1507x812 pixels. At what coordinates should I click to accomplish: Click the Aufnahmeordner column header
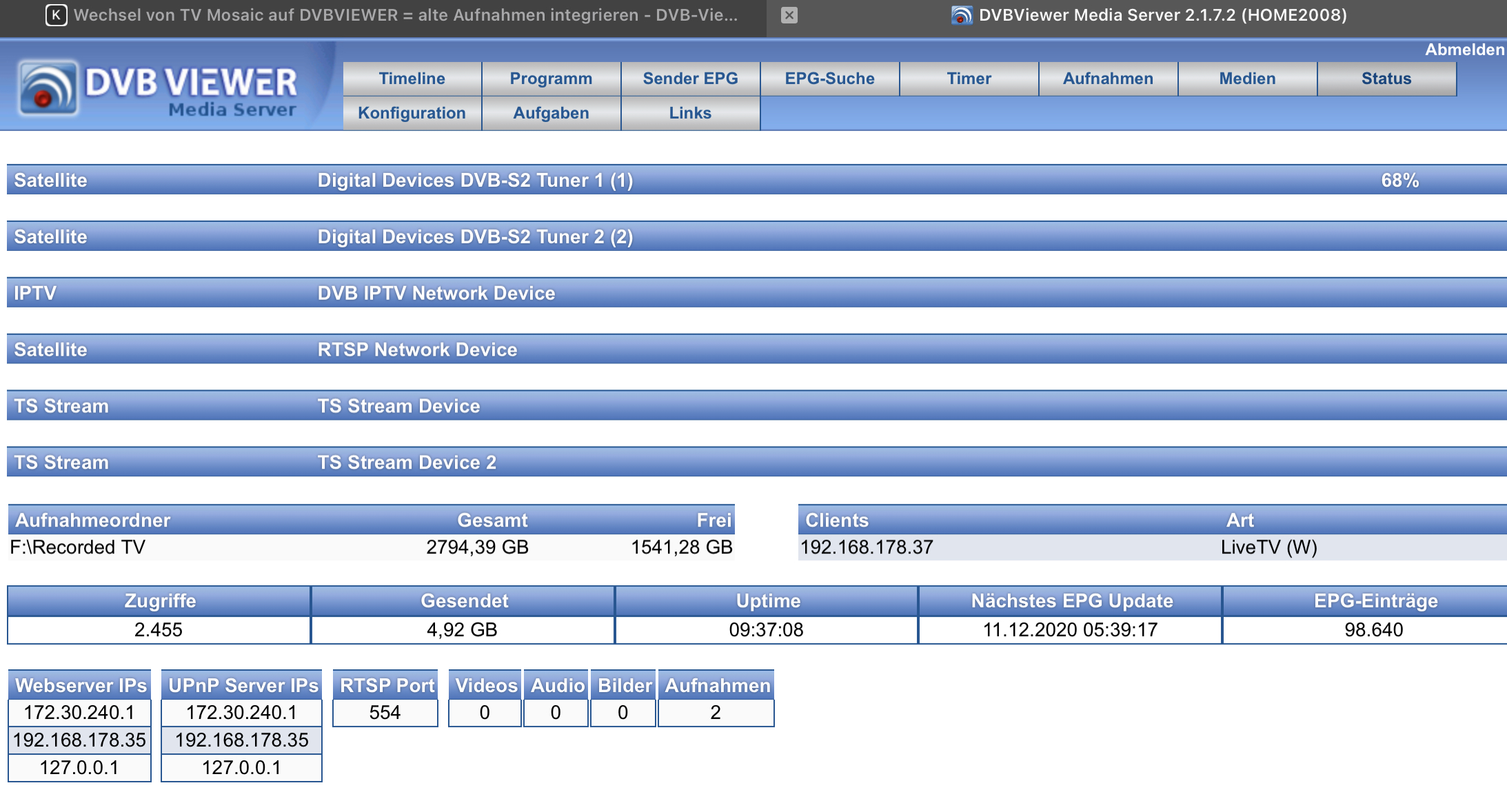(x=93, y=520)
